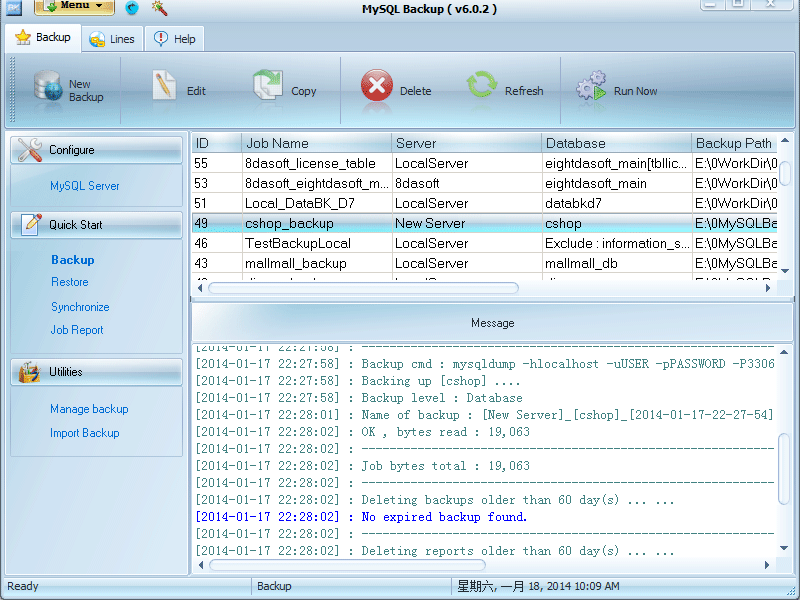This screenshot has height=600, width=800.
Task: Click the Edit job icon
Action: pos(163,86)
